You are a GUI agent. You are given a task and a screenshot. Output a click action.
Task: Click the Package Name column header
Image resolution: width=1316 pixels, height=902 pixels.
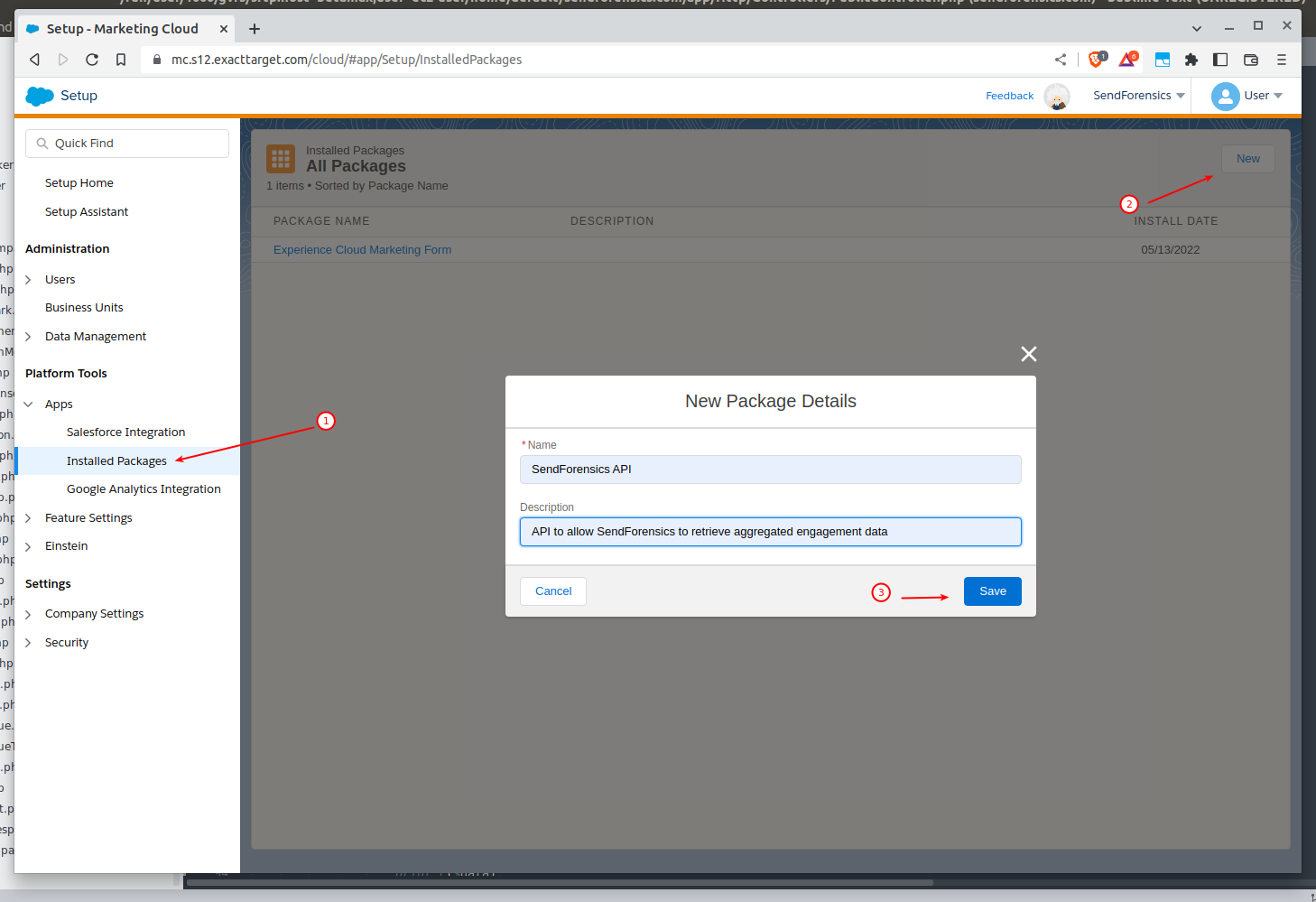[321, 221]
